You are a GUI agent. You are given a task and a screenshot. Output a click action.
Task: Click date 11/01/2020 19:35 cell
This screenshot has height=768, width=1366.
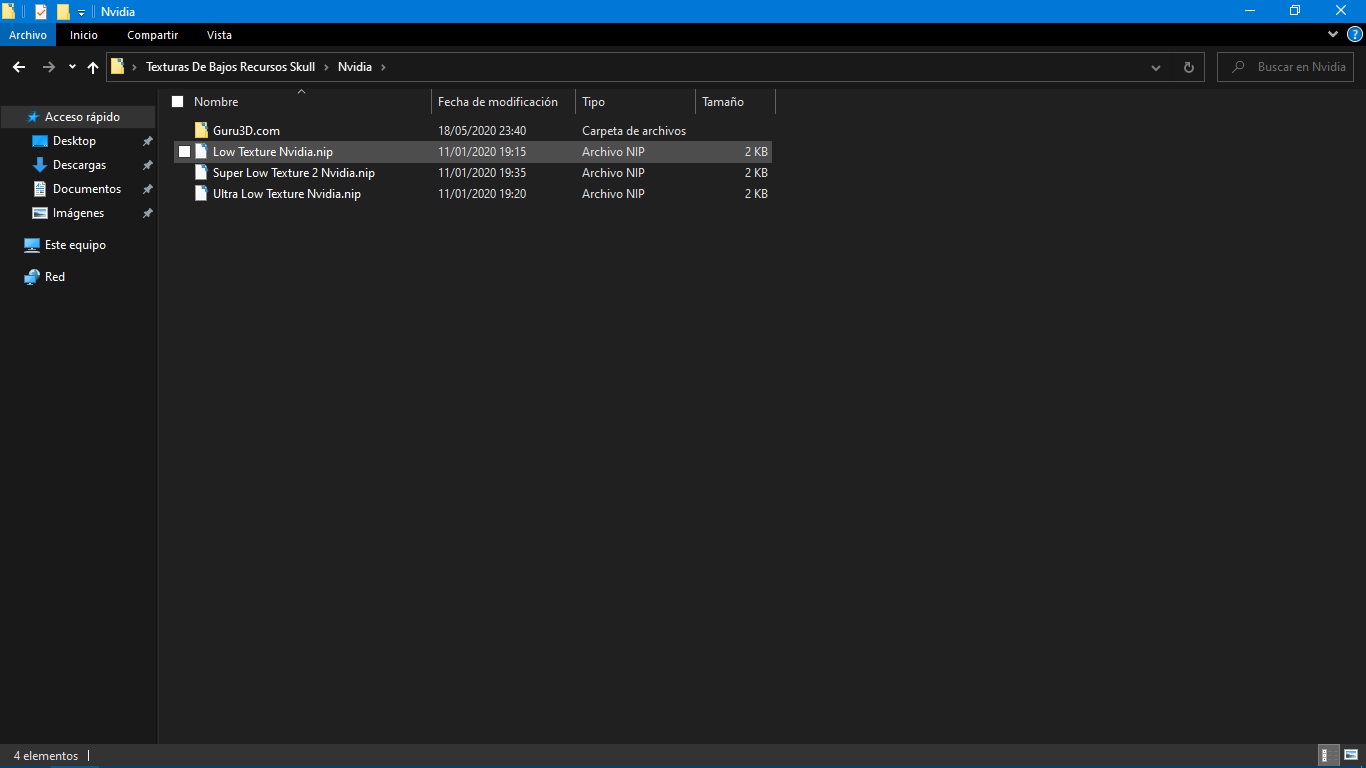[482, 173]
